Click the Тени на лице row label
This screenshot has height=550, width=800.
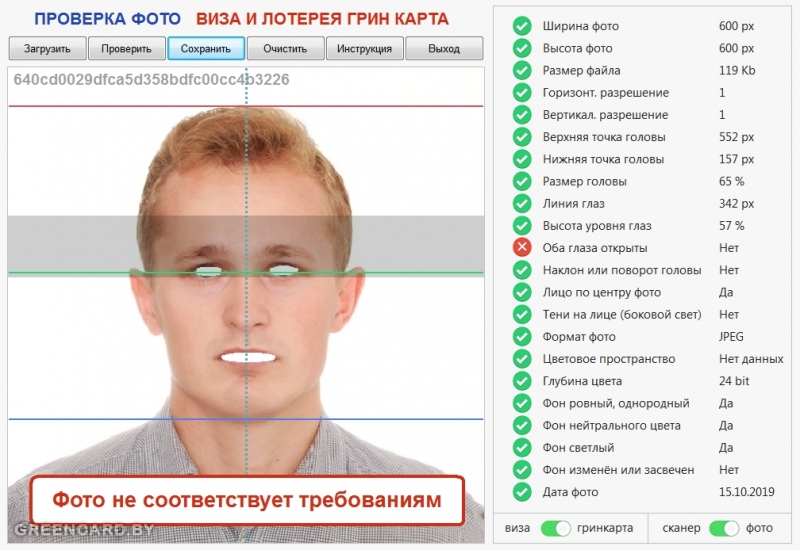622,314
